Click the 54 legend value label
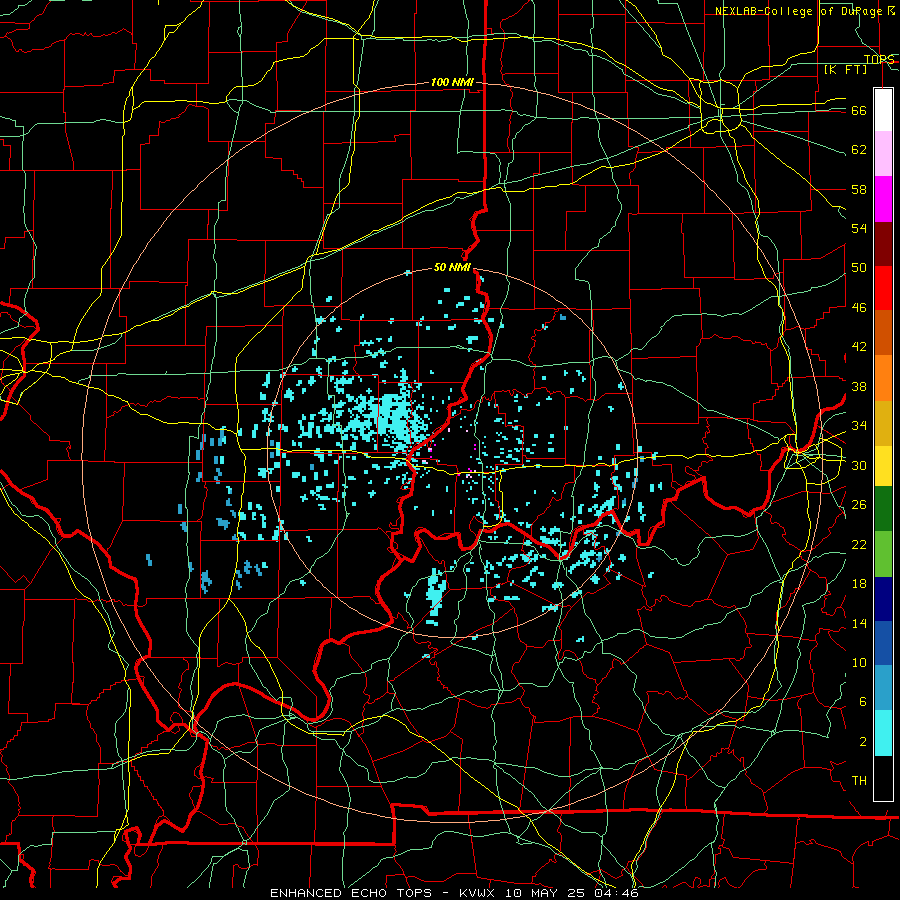Viewport: 900px width, 900px height. click(x=859, y=228)
